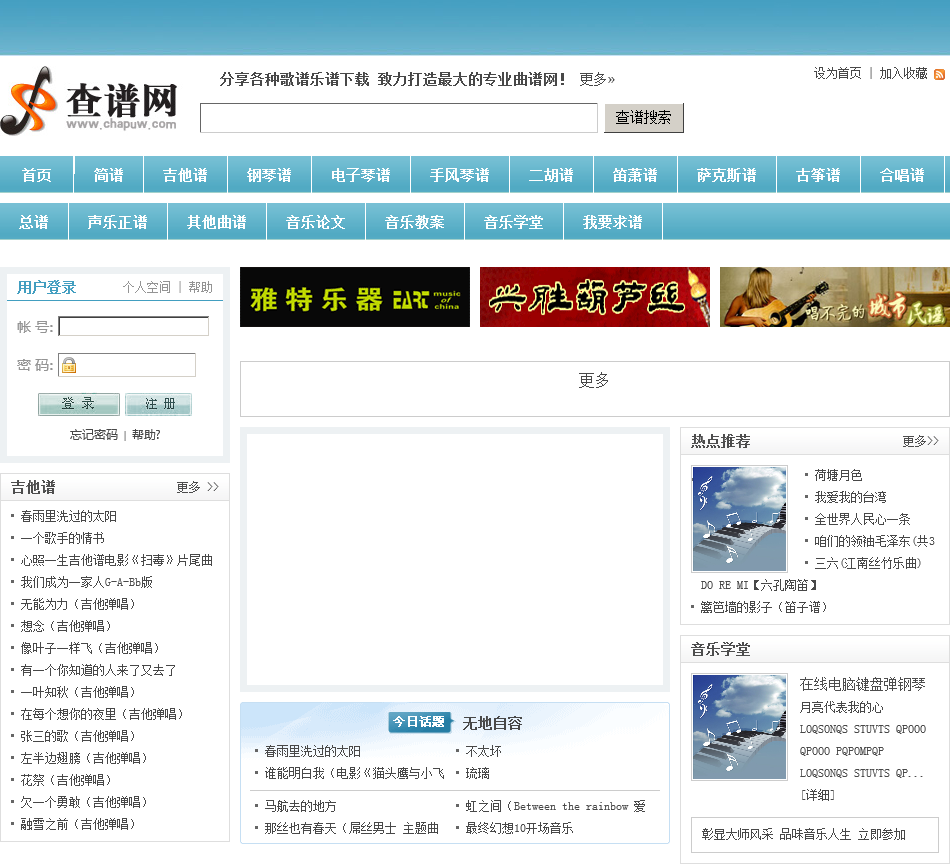Open 无地自容 today's topic

pyautogui.click(x=492, y=723)
